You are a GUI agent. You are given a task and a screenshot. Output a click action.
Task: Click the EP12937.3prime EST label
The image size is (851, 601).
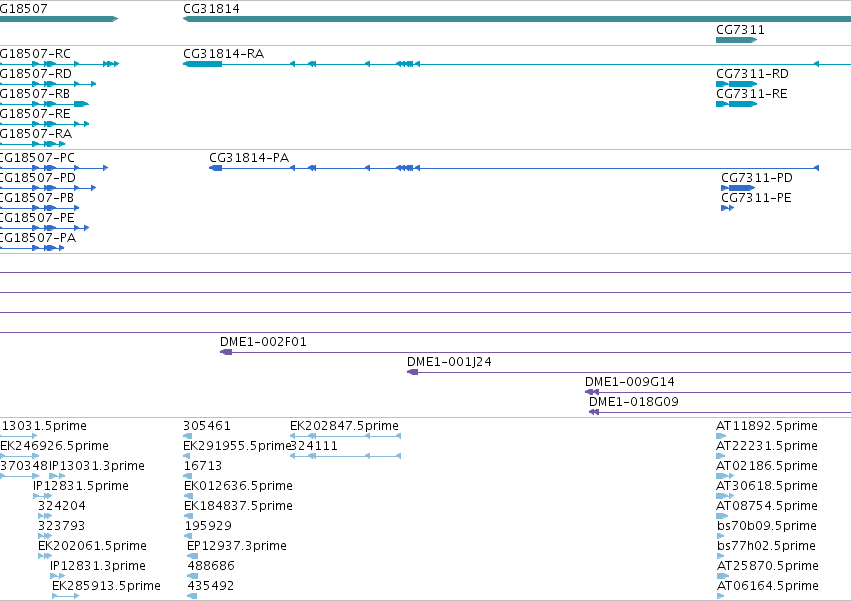(237, 546)
